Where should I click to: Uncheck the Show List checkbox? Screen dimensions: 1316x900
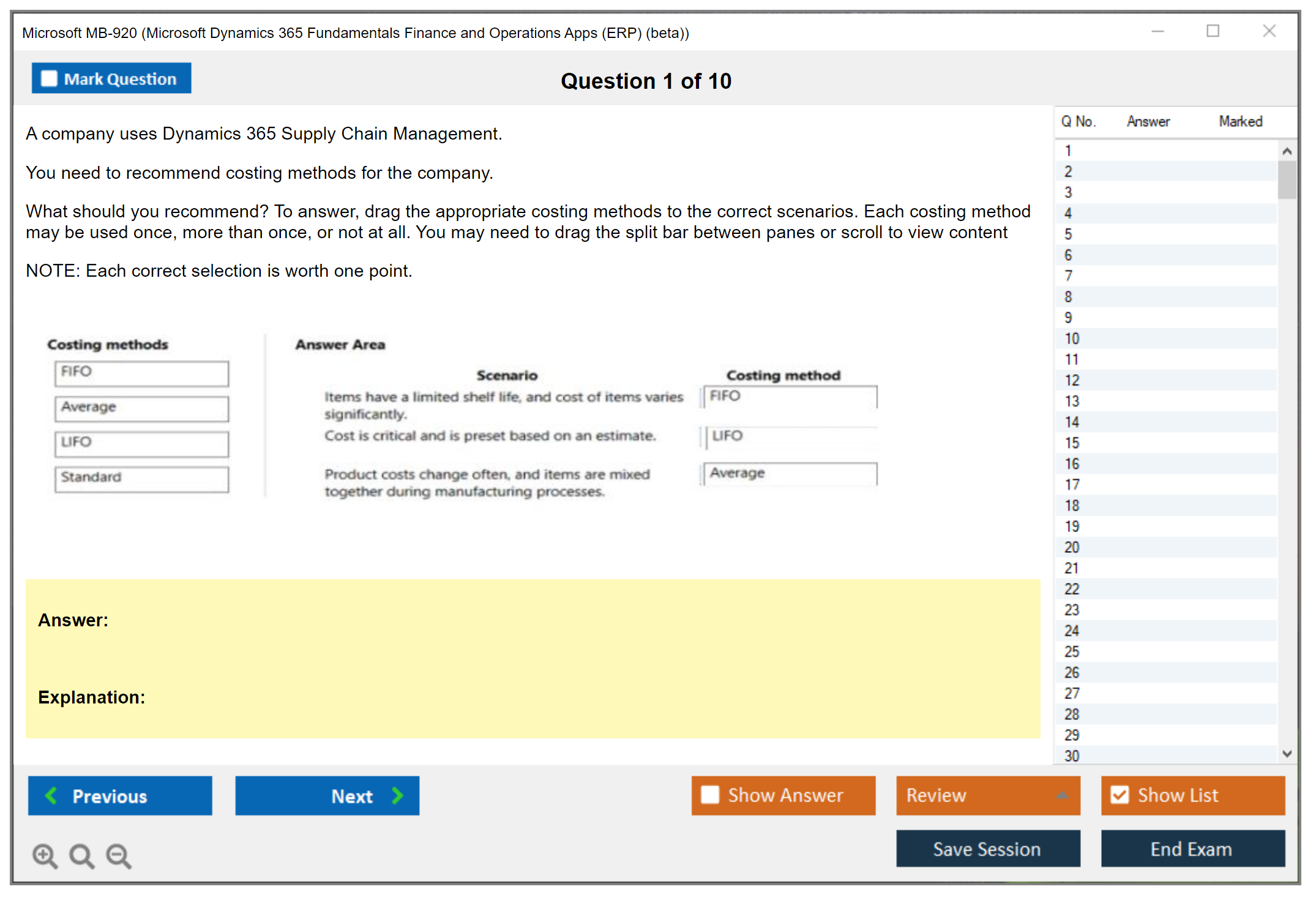tap(1120, 795)
